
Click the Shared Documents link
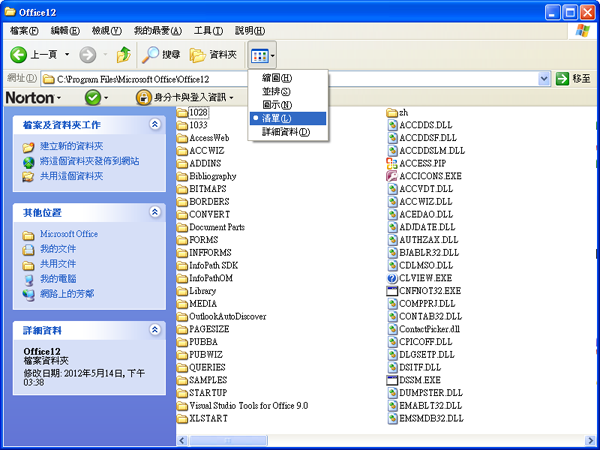[x=58, y=264]
